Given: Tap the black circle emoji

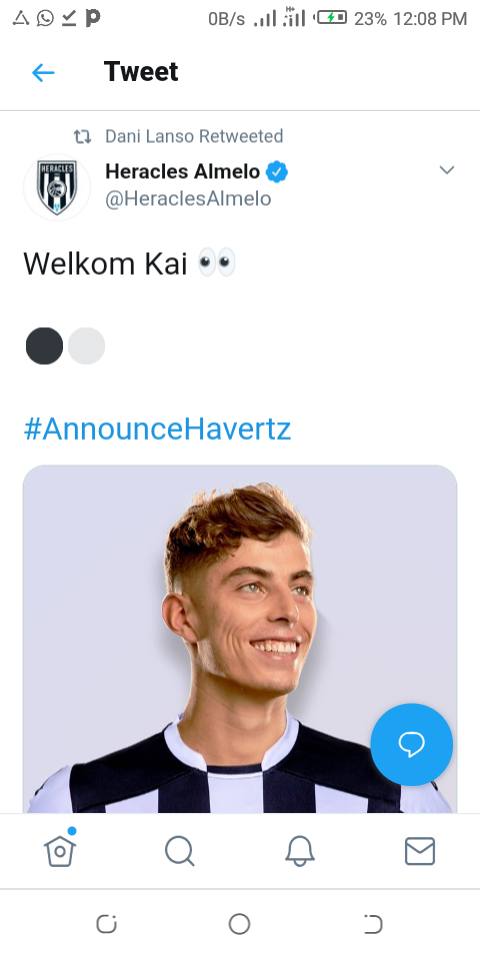Looking at the screenshot, I should pos(44,346).
